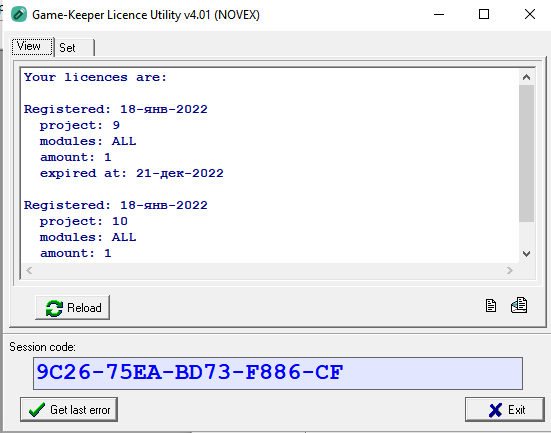Click the green Reload arrows icon
The width and height of the screenshot is (551, 433).
[54, 308]
